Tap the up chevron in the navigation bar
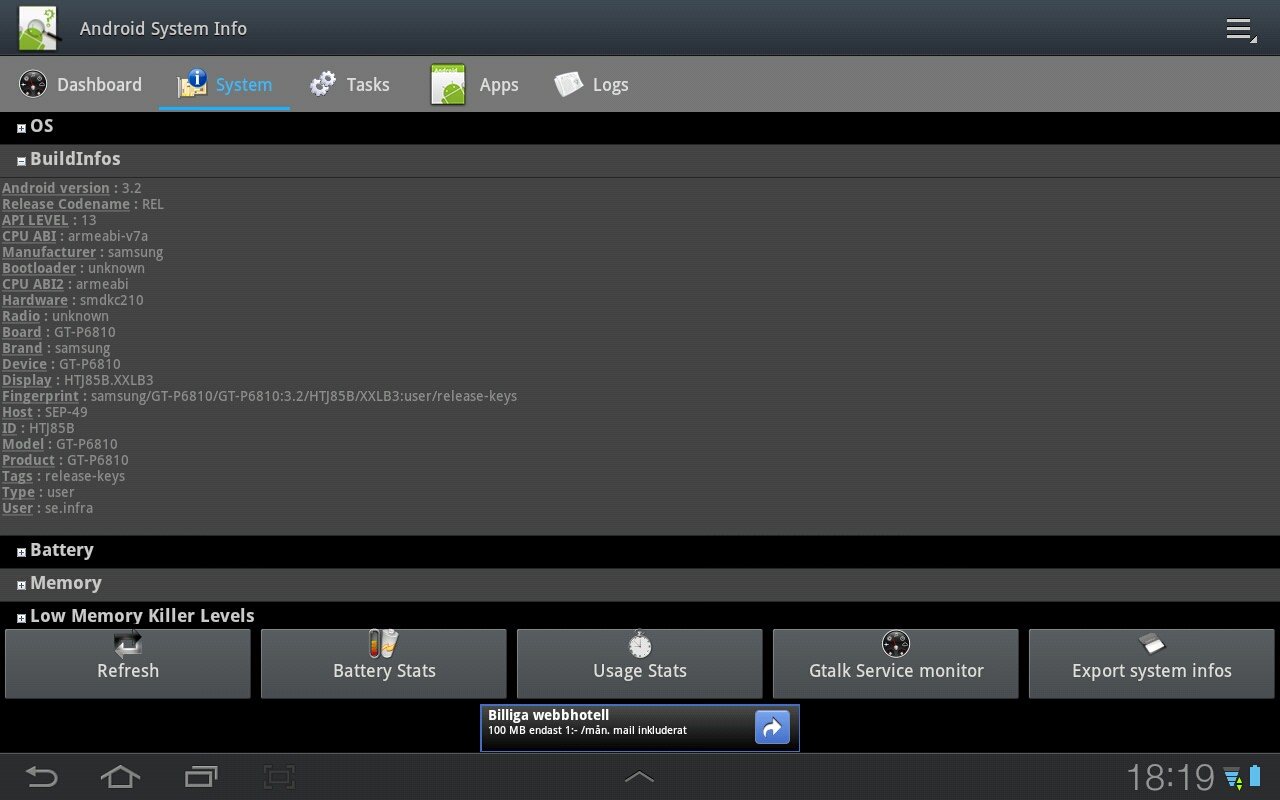This screenshot has height=800, width=1280. coord(640,777)
